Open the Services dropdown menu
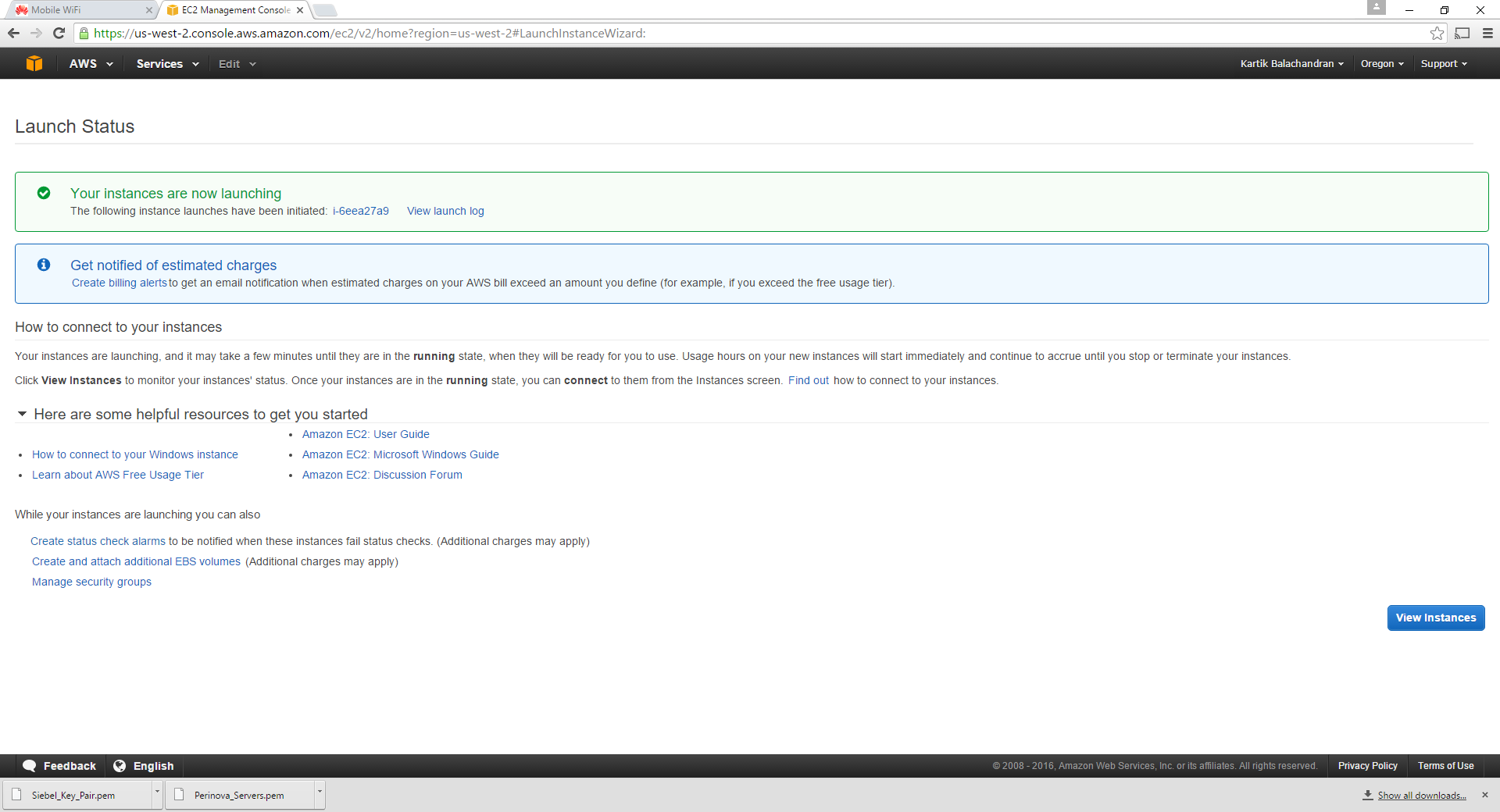Screen dimensions: 1500x812 (x=168, y=64)
